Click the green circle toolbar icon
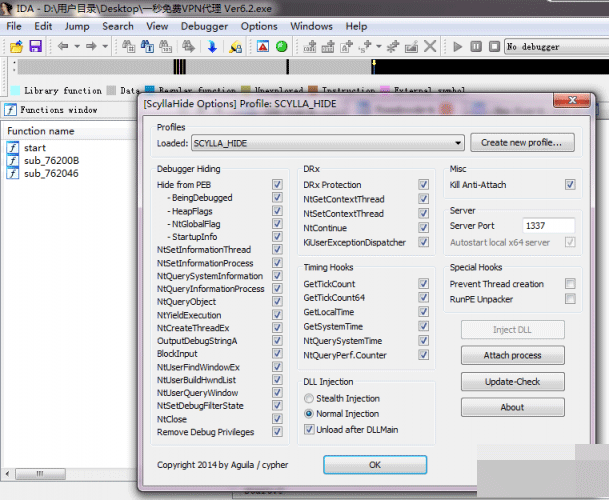This screenshot has height=500, width=609. [282, 47]
